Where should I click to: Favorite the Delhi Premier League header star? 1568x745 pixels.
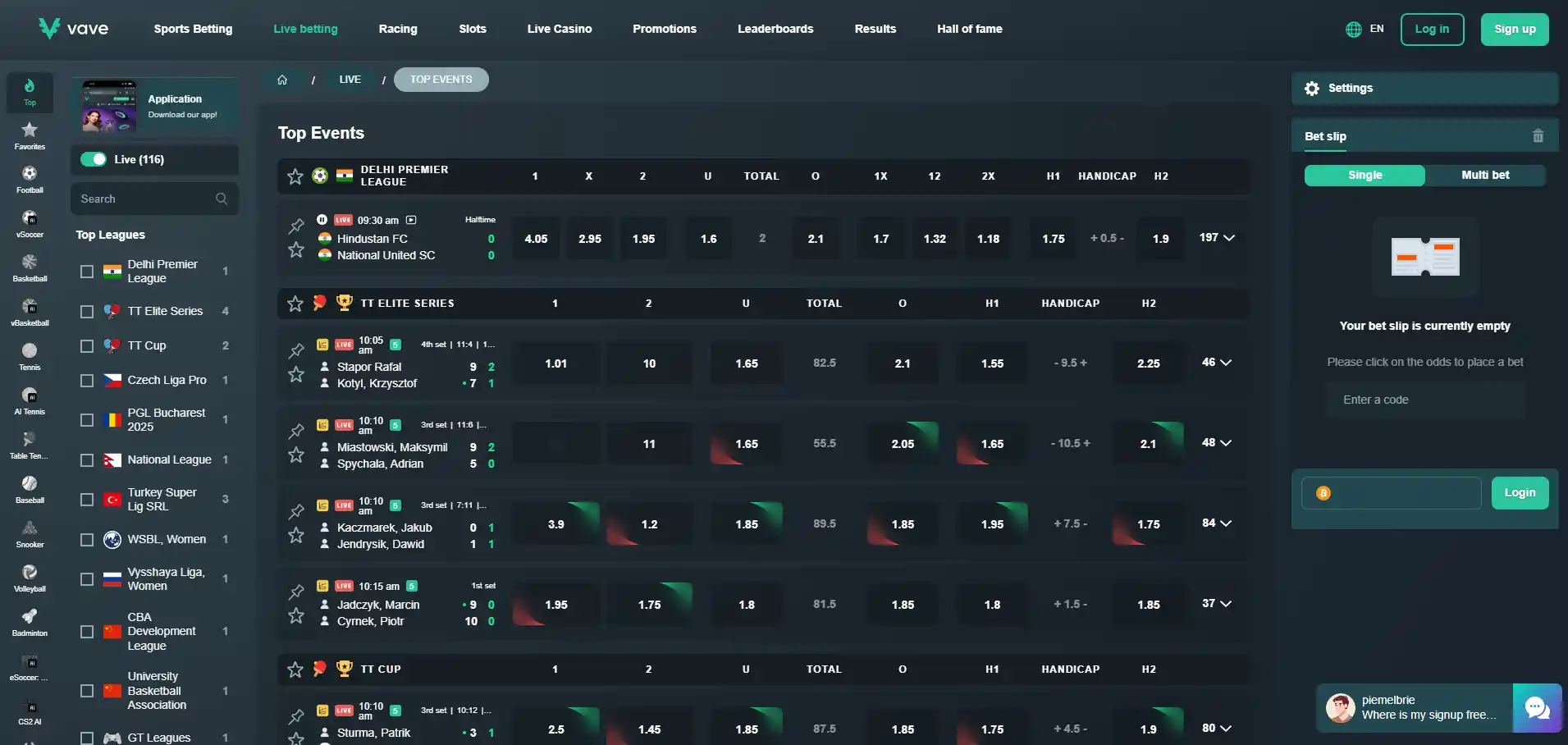tap(295, 176)
